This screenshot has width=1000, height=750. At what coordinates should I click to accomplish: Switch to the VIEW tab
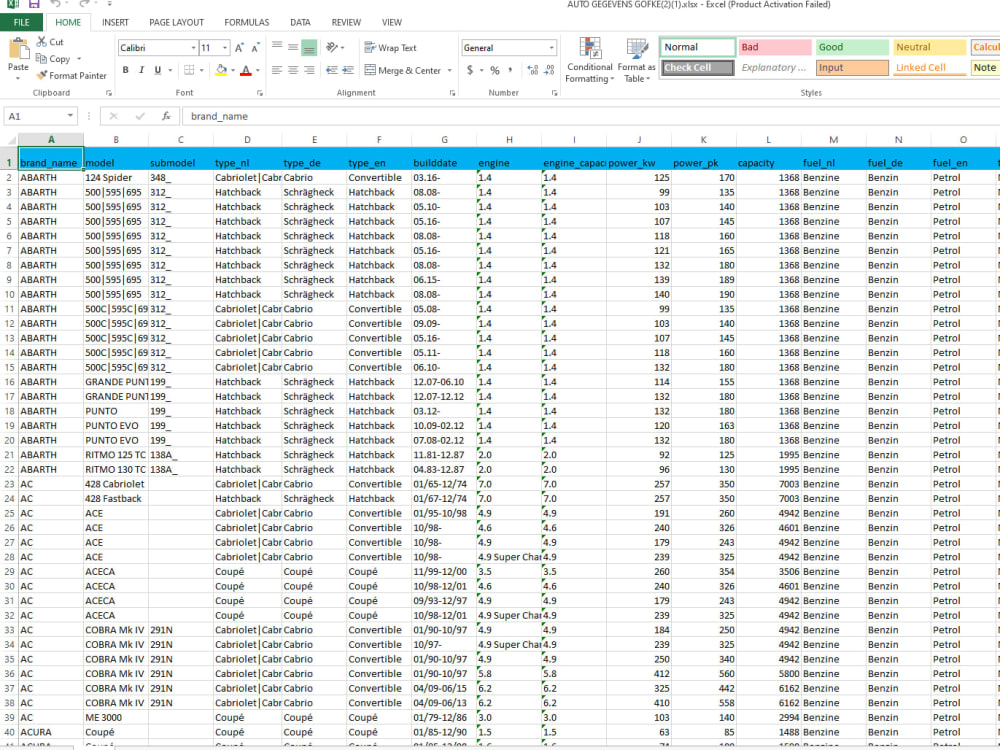[x=392, y=22]
